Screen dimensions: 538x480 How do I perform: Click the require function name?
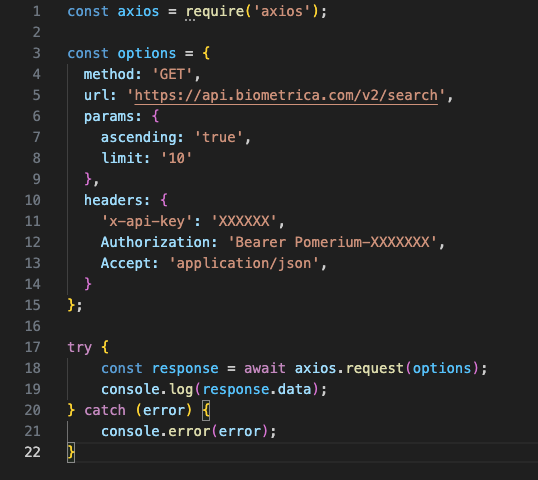pyautogui.click(x=215, y=12)
